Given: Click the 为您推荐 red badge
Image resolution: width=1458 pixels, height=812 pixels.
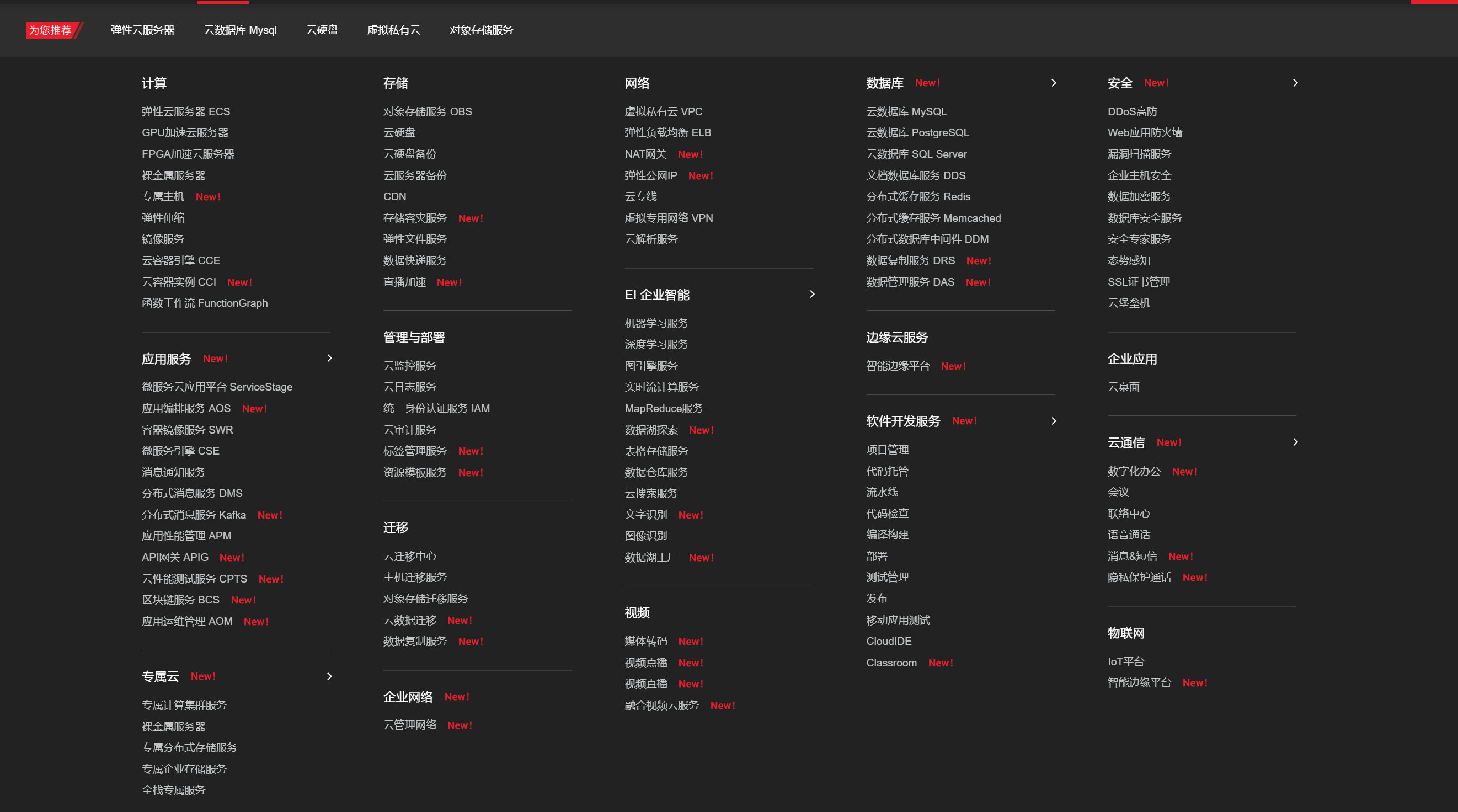Looking at the screenshot, I should point(51,30).
